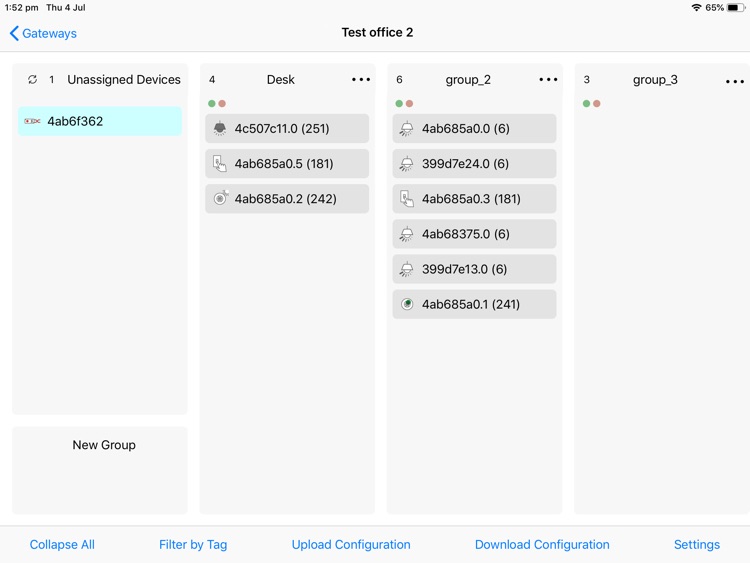Screen dimensions: 750x563
Task: Turn on group_2 with green dot
Action: tap(399, 103)
